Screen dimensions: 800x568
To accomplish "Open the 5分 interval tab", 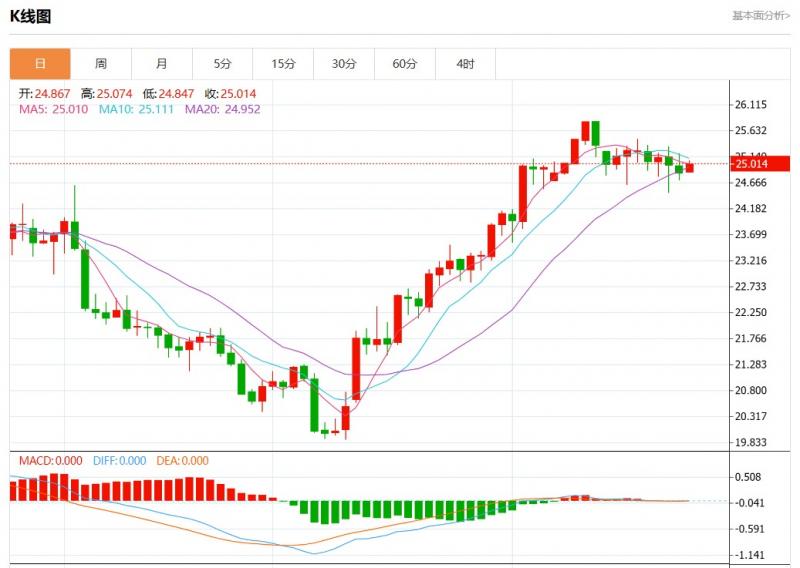I will pyautogui.click(x=222, y=64).
